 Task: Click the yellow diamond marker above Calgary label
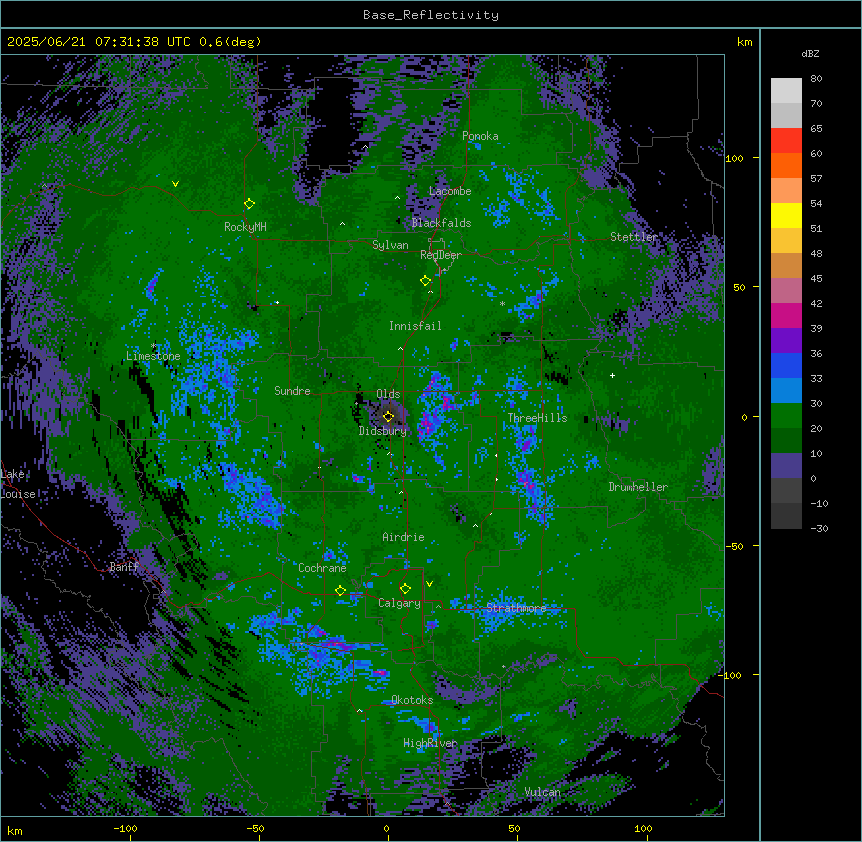[x=405, y=589]
